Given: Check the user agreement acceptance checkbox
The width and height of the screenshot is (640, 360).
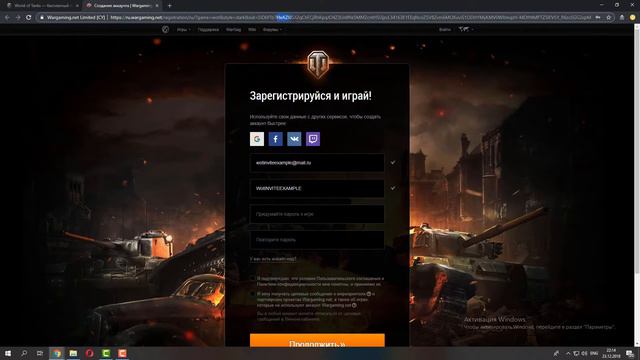Looking at the screenshot, I should pos(252,278).
